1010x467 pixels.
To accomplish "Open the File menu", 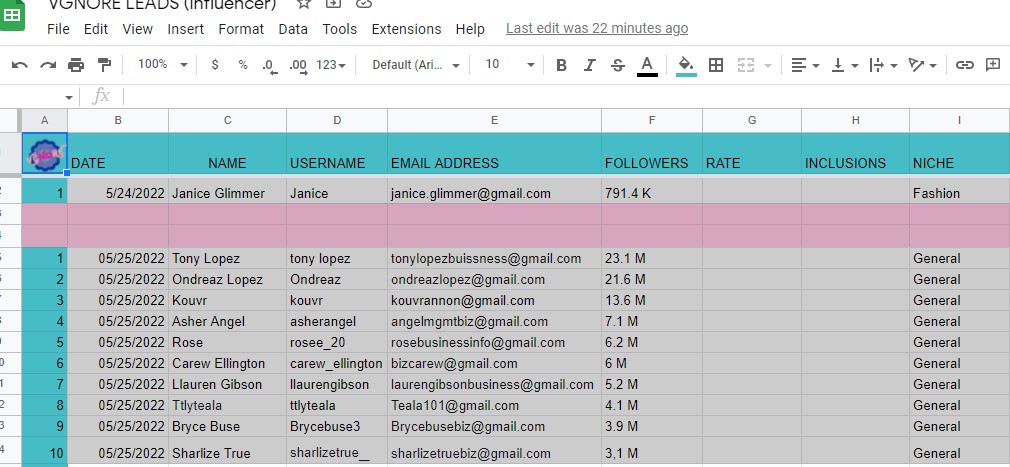I will coord(58,29).
